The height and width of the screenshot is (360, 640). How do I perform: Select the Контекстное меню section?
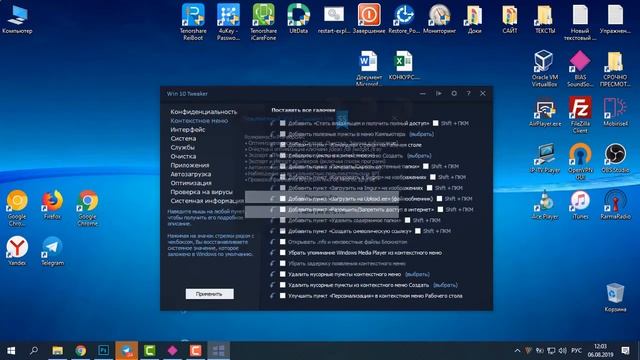point(199,120)
